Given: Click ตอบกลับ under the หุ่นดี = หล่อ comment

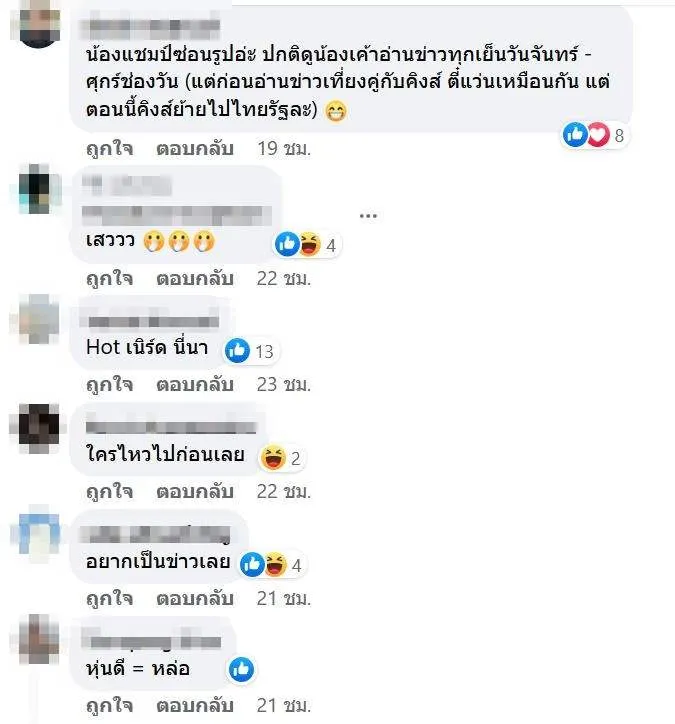Looking at the screenshot, I should [194, 706].
